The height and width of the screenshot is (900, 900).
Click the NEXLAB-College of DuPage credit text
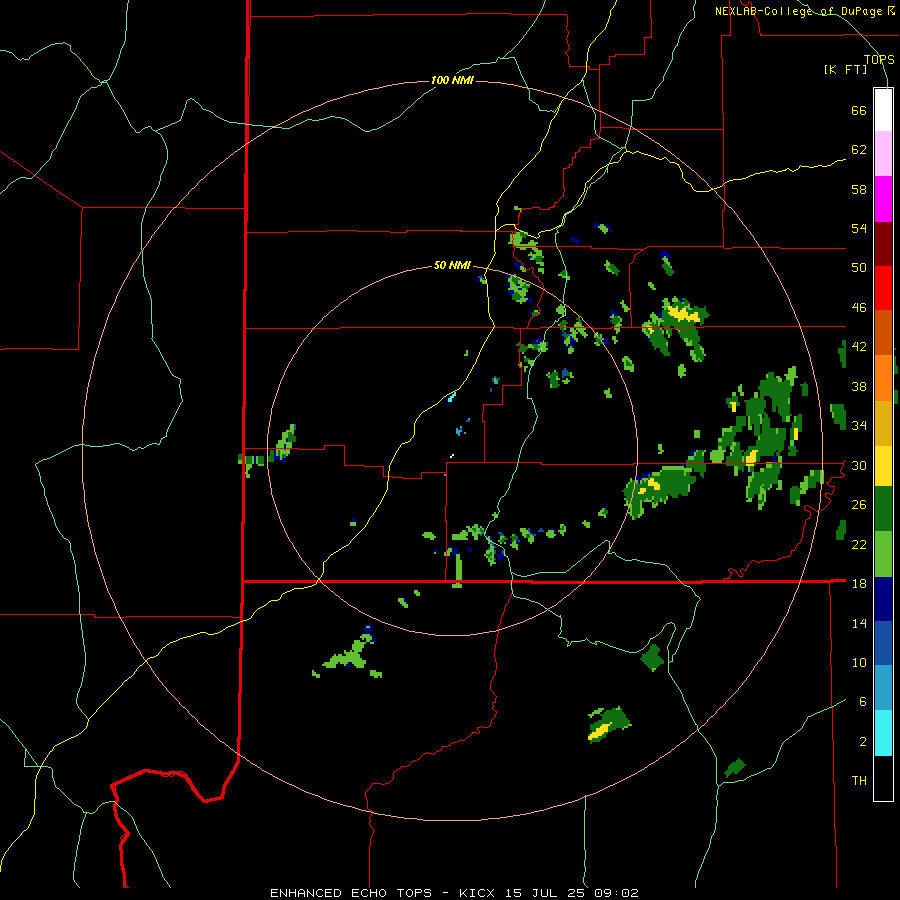coord(805,11)
